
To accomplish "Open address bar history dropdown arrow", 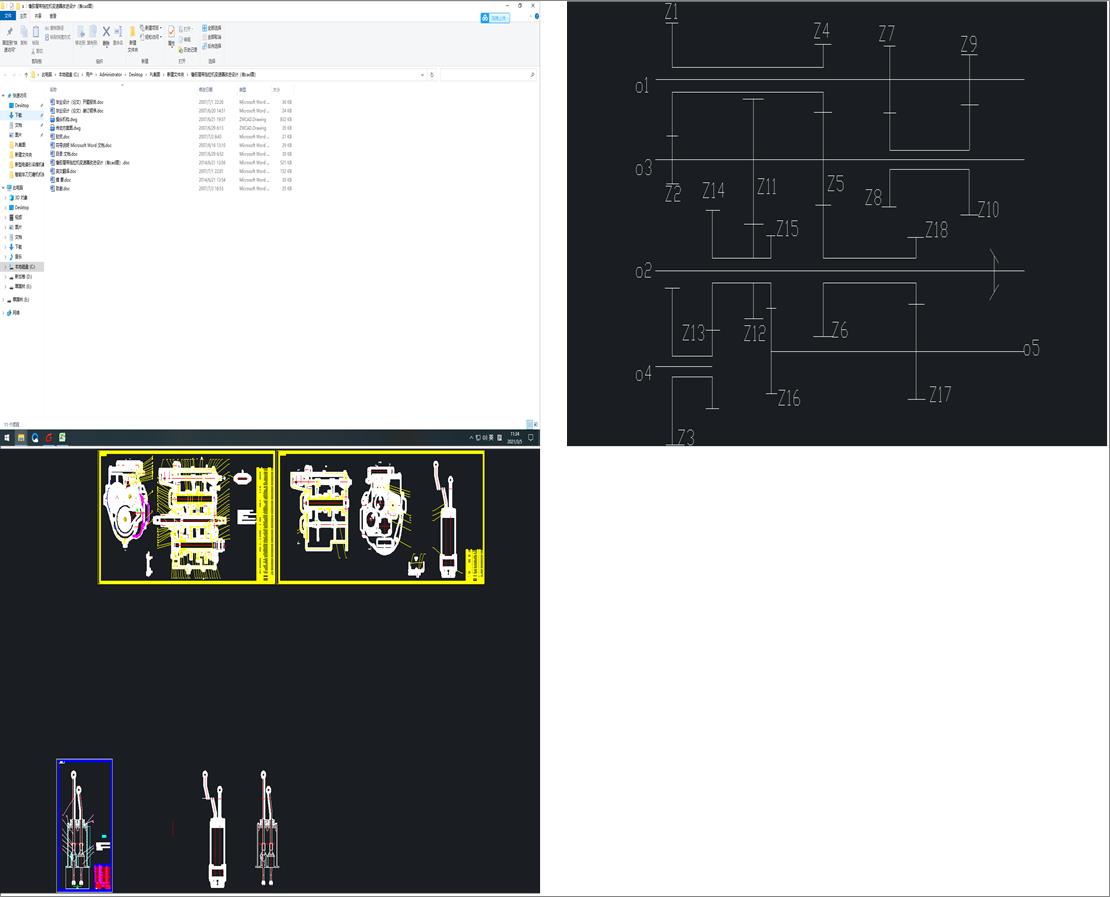I will point(423,74).
